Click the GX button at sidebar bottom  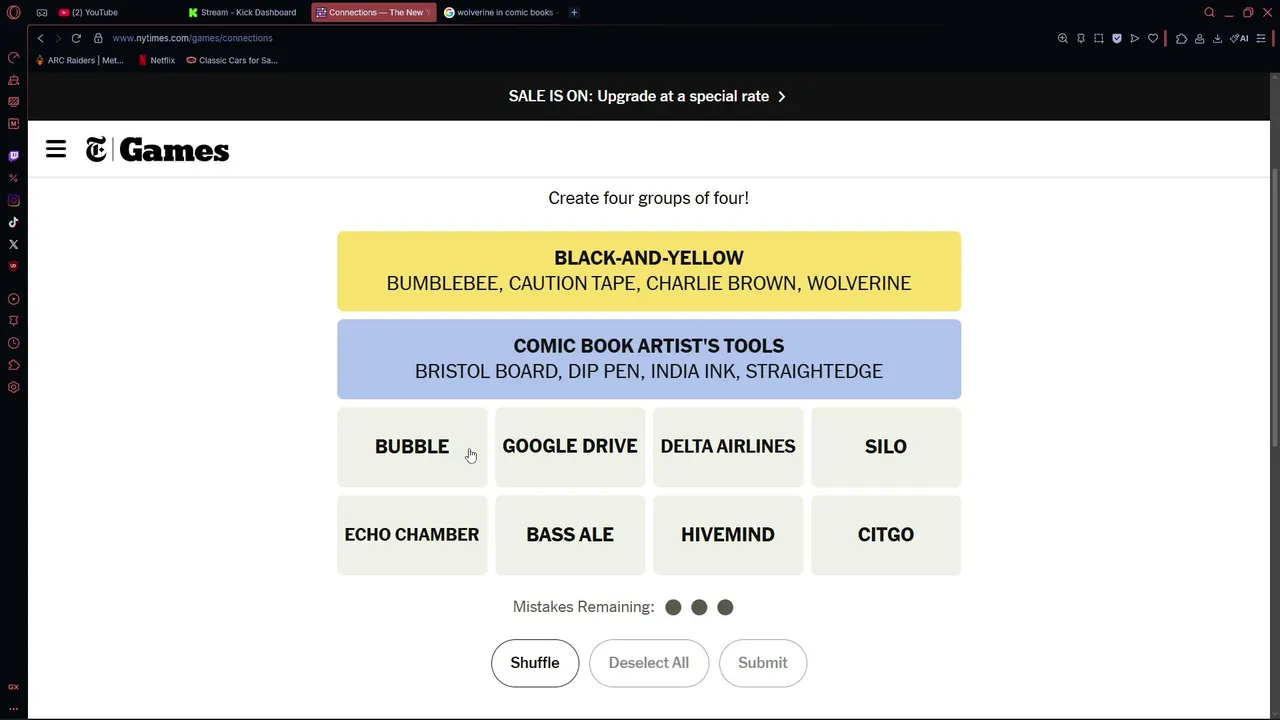[14, 687]
